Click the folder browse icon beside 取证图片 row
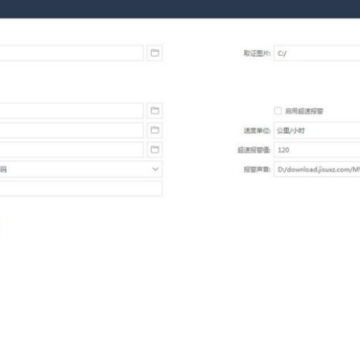360x360 pixels. click(155, 53)
